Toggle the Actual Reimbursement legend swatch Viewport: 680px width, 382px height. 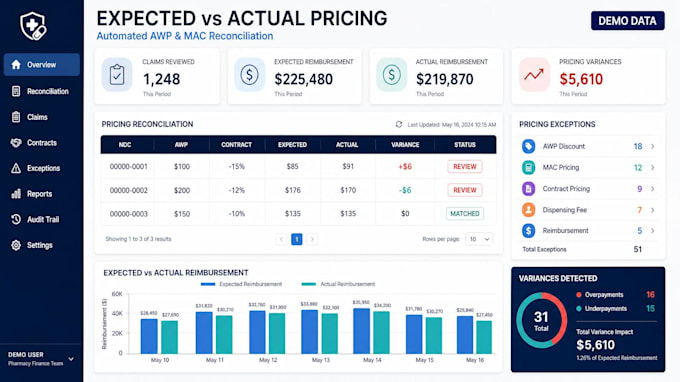[x=309, y=284]
